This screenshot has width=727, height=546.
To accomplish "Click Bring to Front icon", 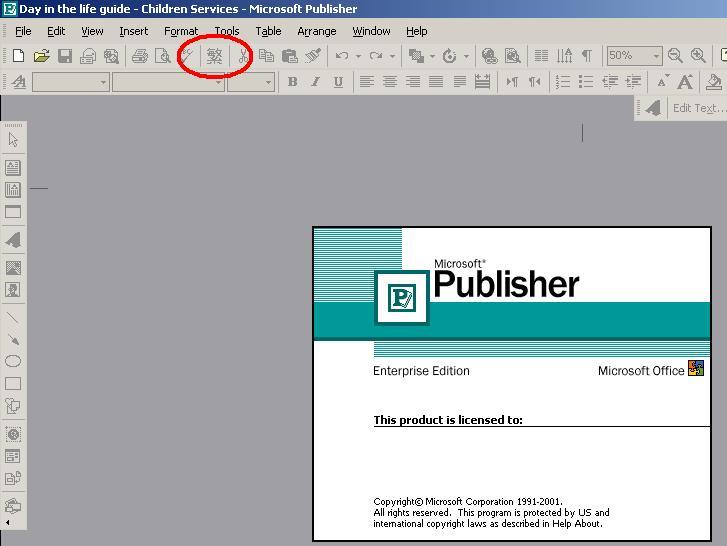I will click(x=416, y=56).
